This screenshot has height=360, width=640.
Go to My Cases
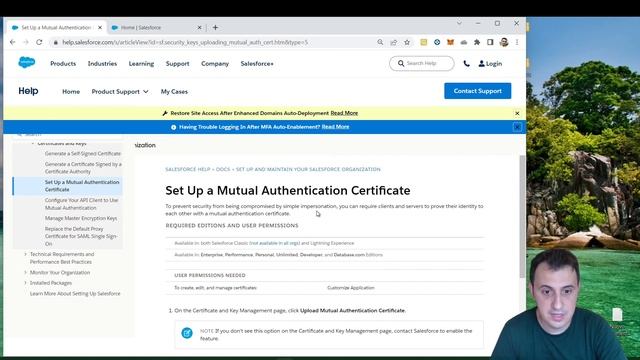(x=174, y=91)
